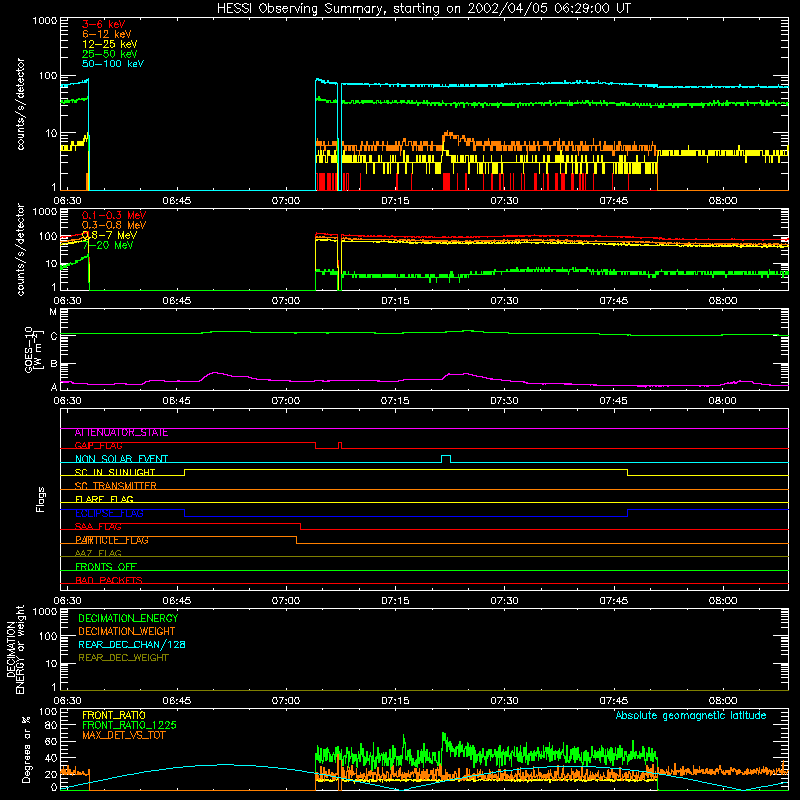Select the ATTENUATOR_STATE flag label
Screen dimensions: 800x800
(x=121, y=433)
